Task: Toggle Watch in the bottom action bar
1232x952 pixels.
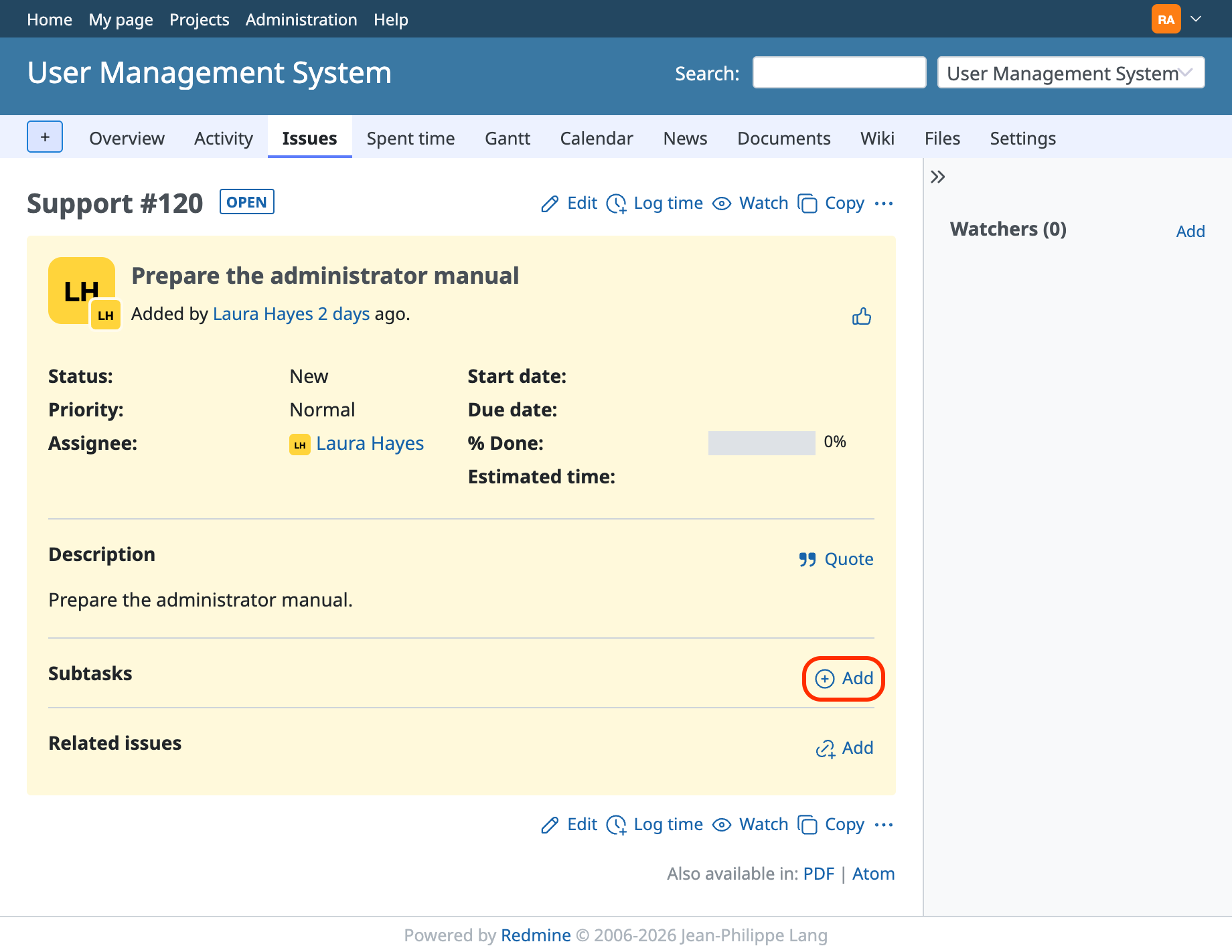Action: [x=750, y=824]
